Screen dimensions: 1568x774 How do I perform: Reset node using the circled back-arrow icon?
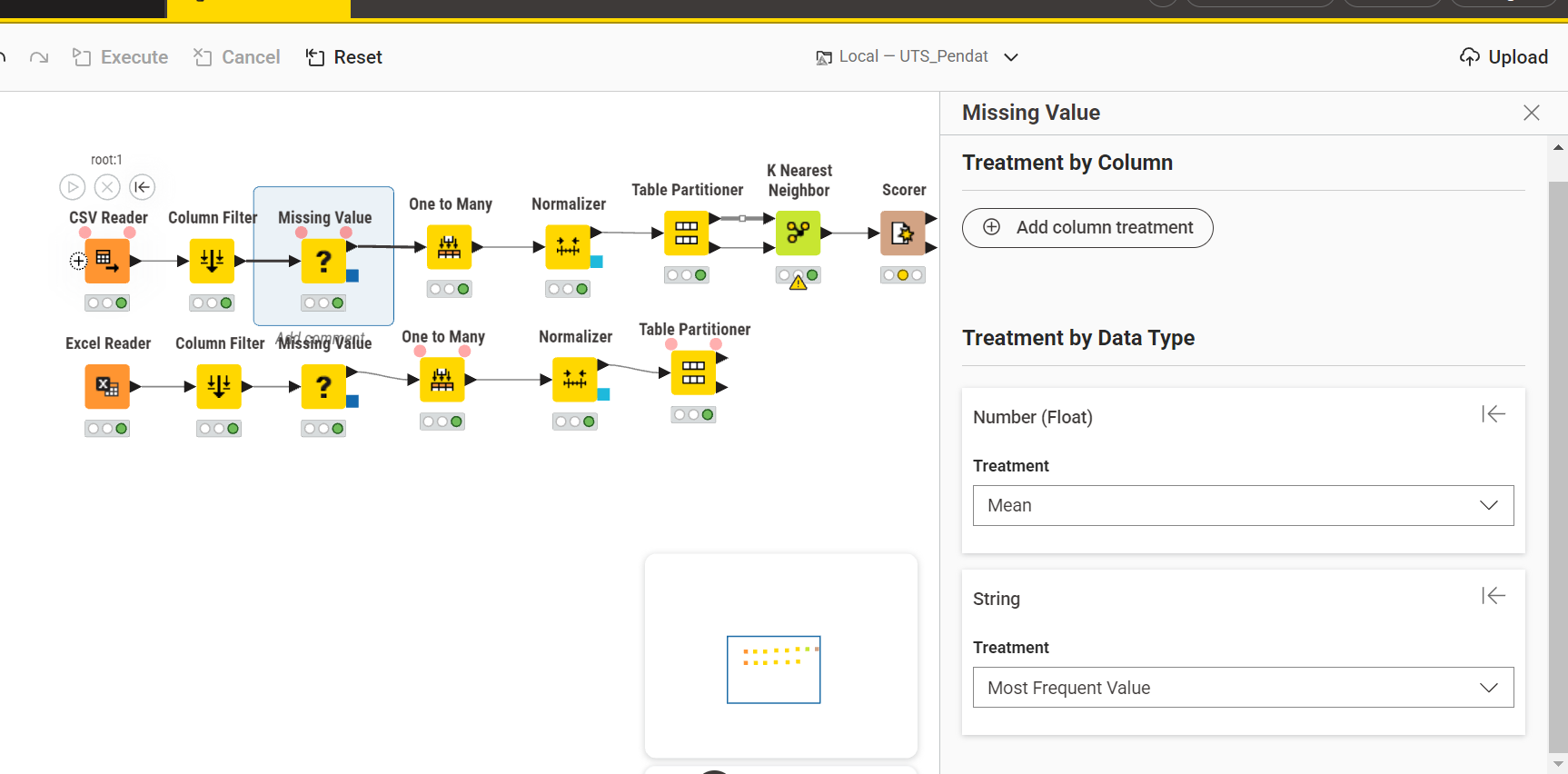click(x=142, y=187)
